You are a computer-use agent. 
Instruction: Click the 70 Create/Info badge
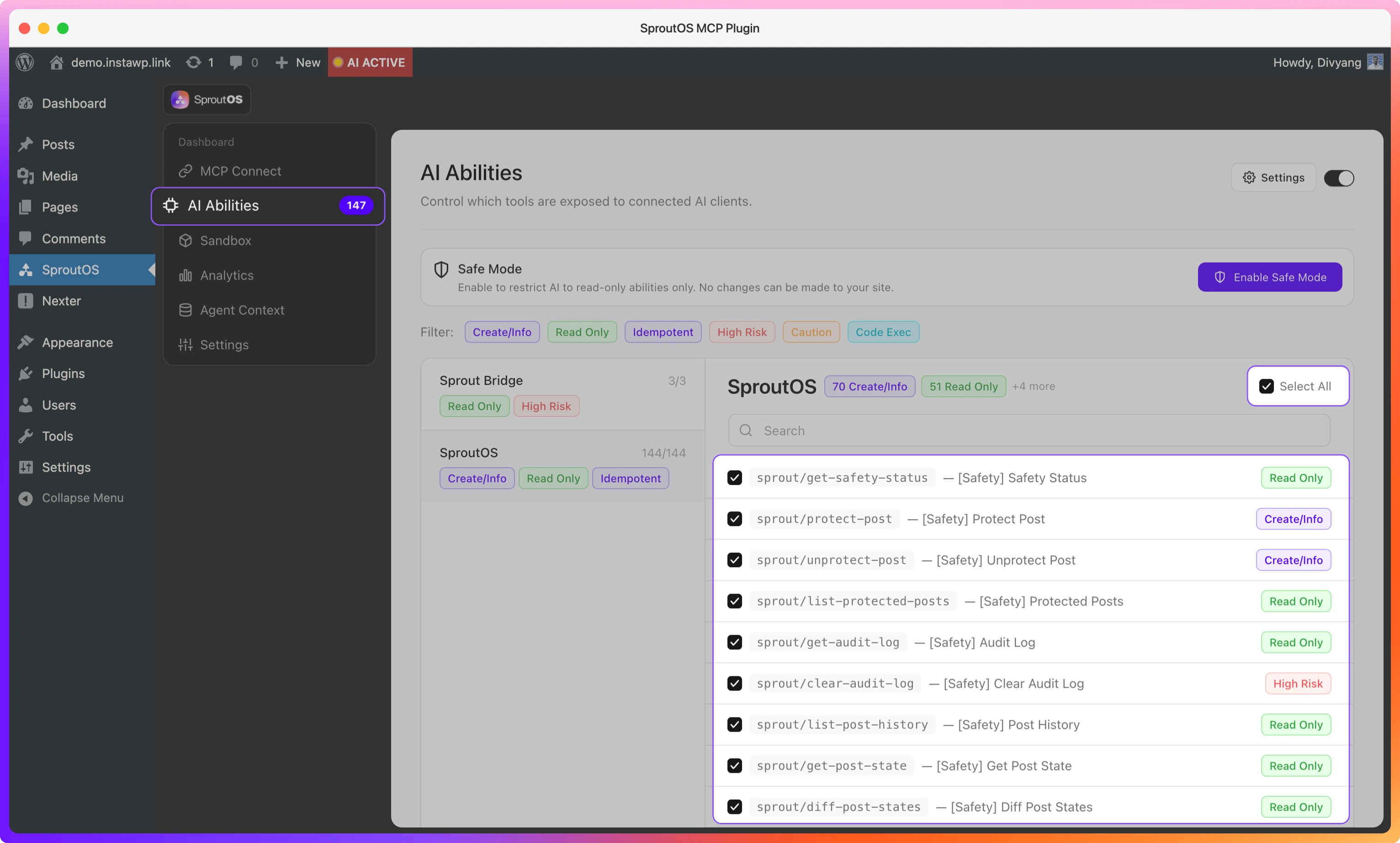[x=870, y=387]
